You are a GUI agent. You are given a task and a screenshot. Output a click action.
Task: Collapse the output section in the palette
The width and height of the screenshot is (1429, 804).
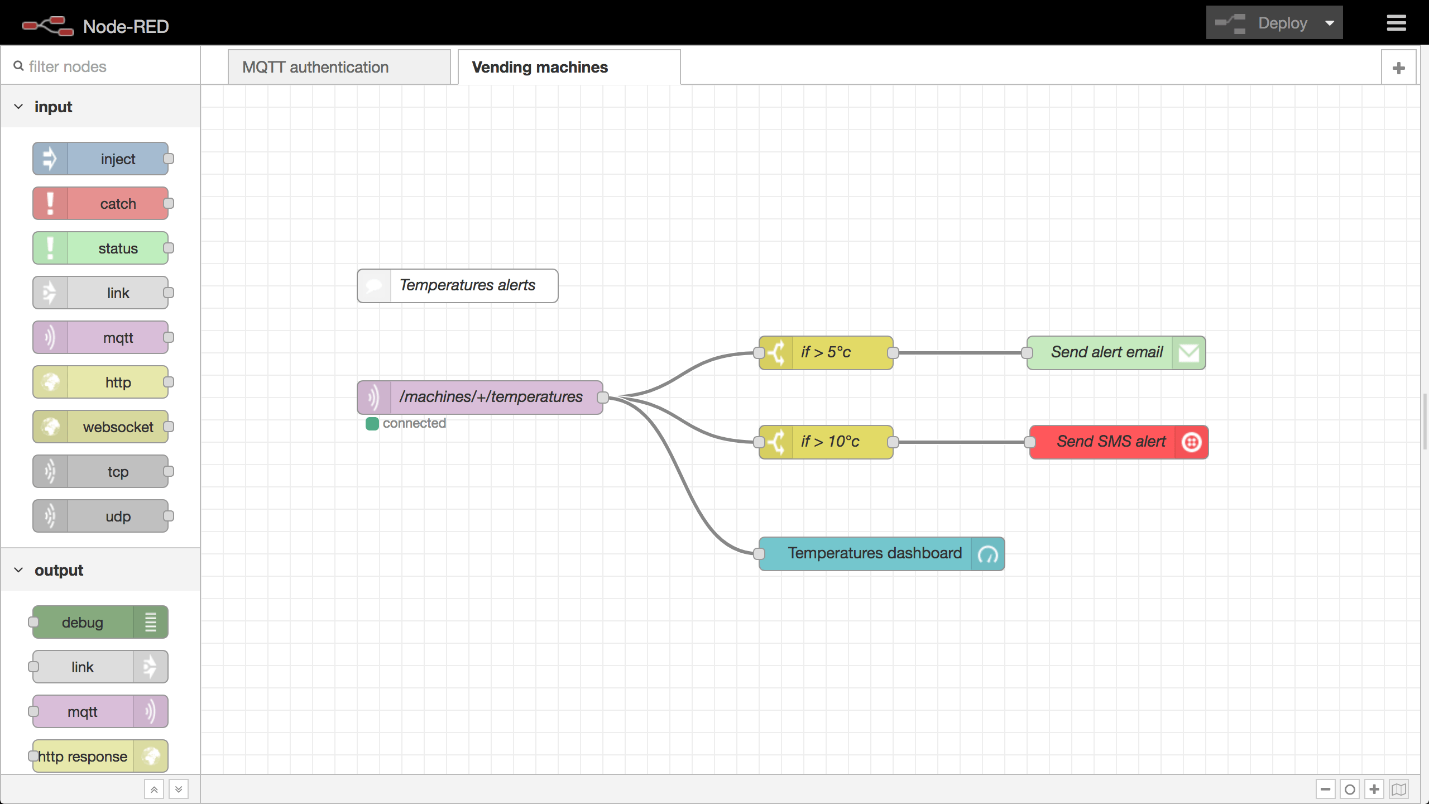(17, 569)
